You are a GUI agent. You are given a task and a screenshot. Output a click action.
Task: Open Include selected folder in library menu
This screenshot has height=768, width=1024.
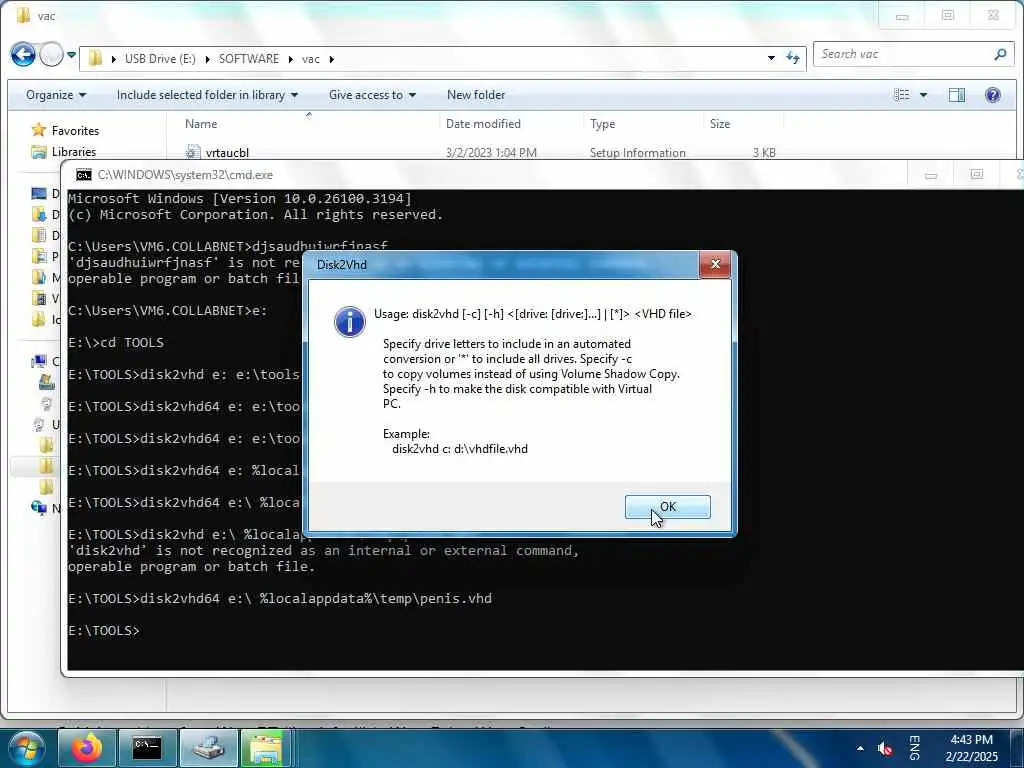pyautogui.click(x=207, y=95)
